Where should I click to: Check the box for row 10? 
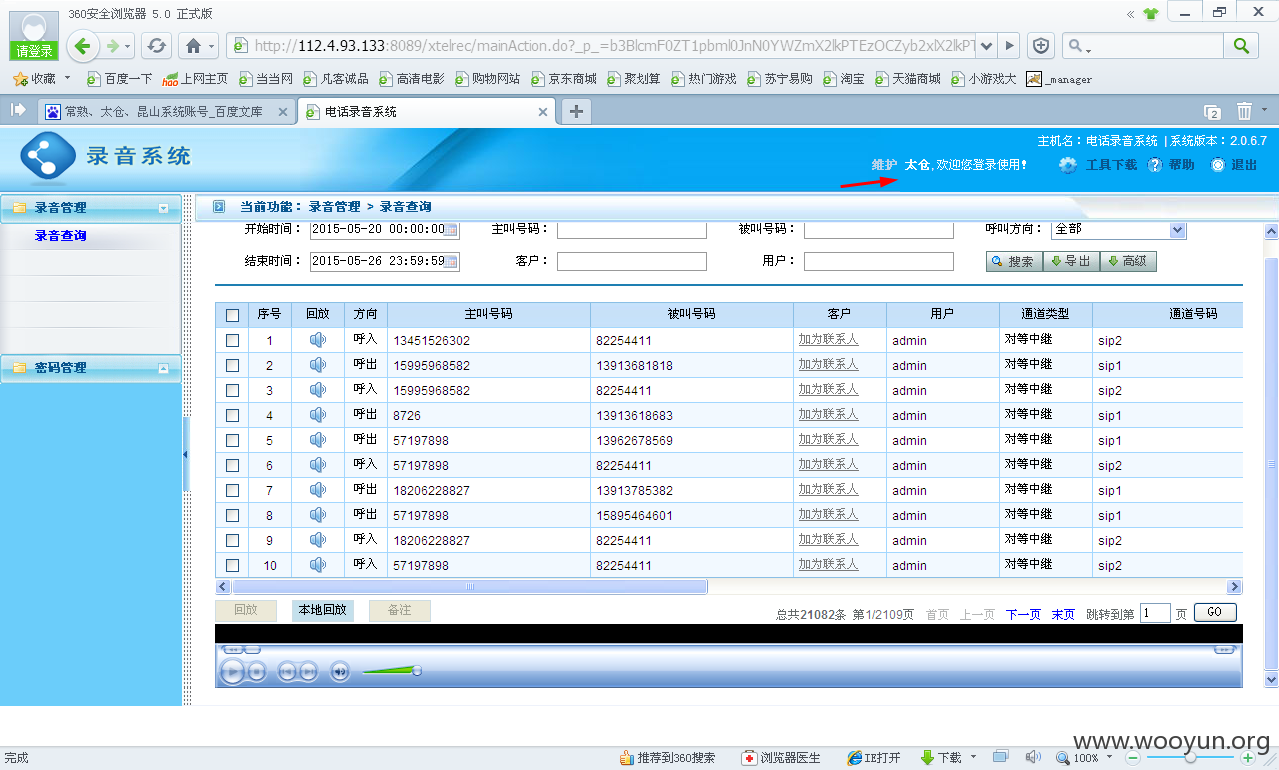point(232,565)
